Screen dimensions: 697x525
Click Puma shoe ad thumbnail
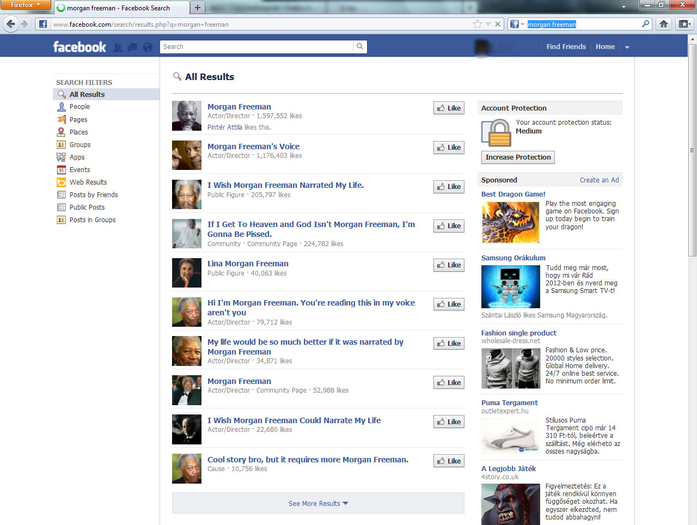pyautogui.click(x=510, y=438)
